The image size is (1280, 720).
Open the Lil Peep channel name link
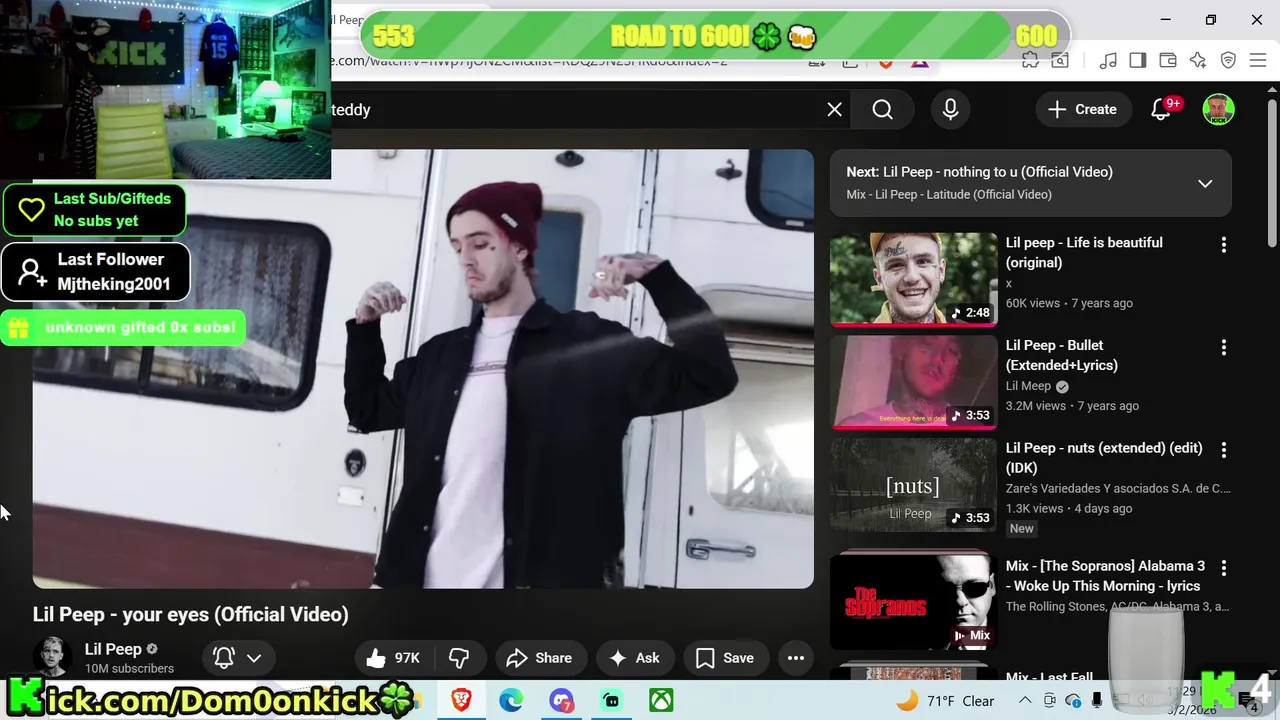113,649
